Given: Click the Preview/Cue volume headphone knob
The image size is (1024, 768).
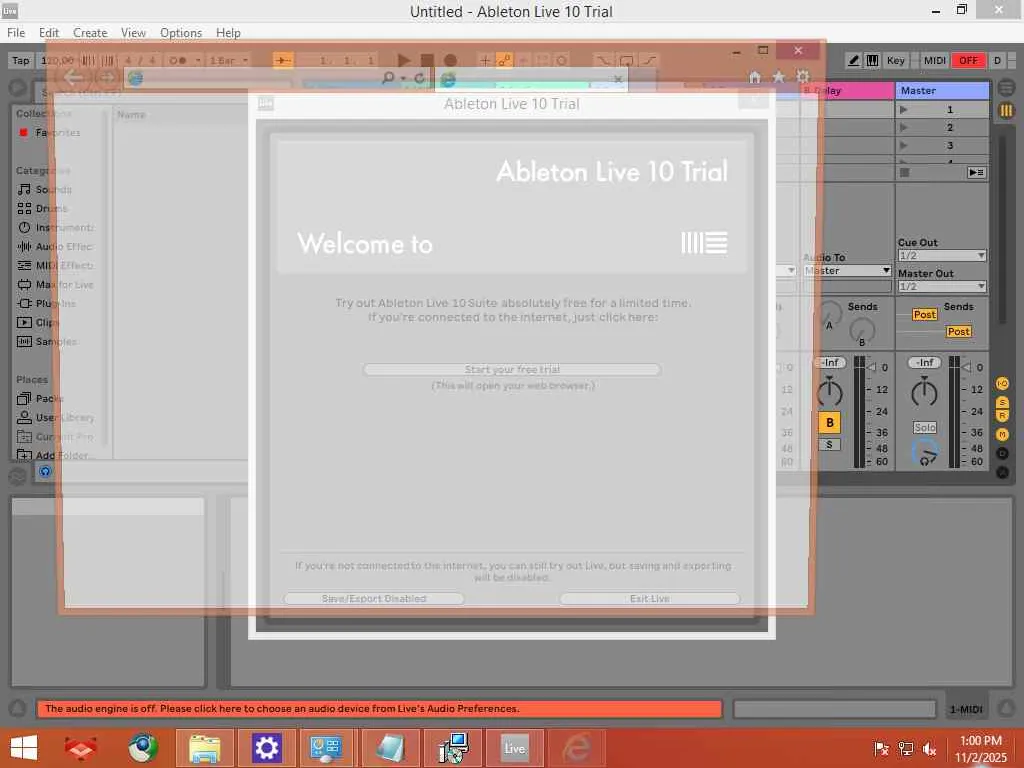Looking at the screenshot, I should [925, 453].
